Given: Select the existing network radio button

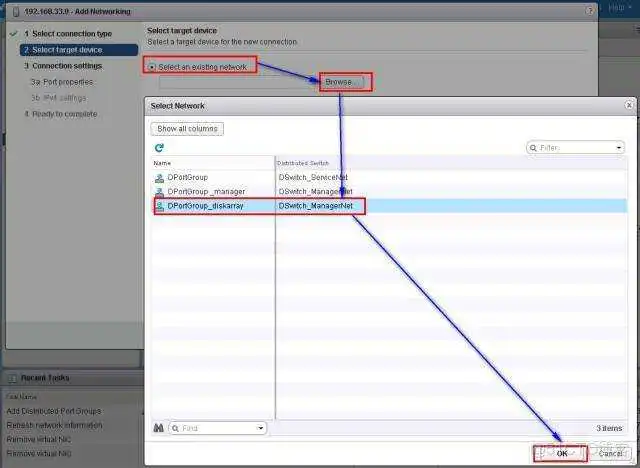Looking at the screenshot, I should (x=152, y=66).
